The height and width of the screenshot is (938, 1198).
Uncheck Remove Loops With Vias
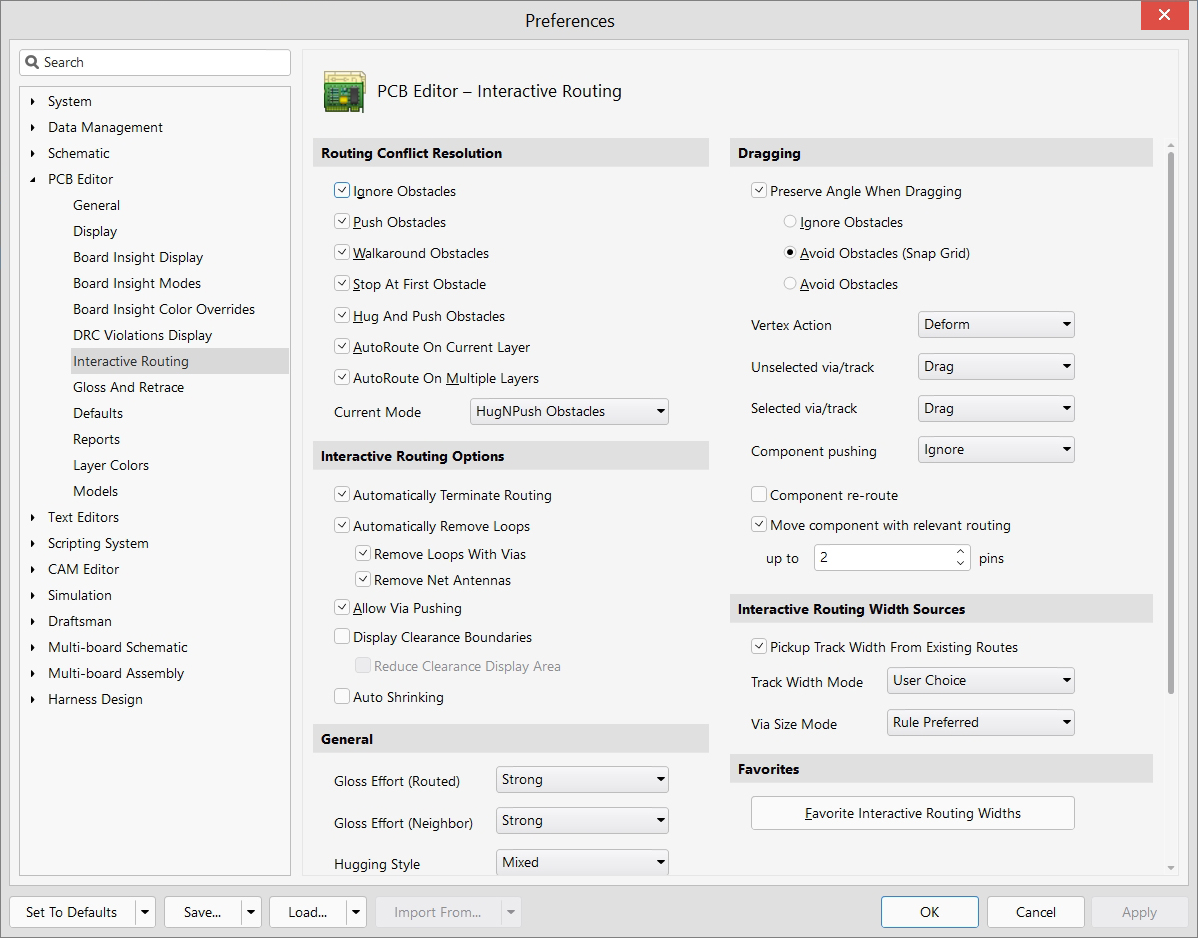[363, 553]
